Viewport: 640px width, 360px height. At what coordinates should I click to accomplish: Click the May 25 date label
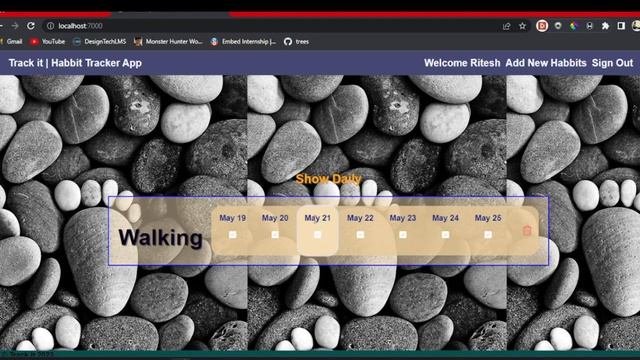488,218
